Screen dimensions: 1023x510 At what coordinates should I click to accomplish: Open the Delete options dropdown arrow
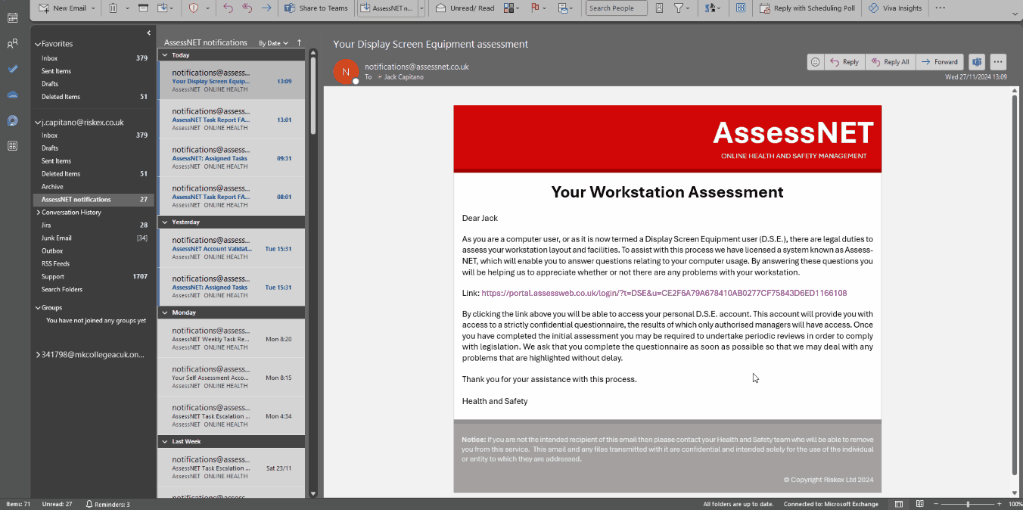click(x=127, y=8)
